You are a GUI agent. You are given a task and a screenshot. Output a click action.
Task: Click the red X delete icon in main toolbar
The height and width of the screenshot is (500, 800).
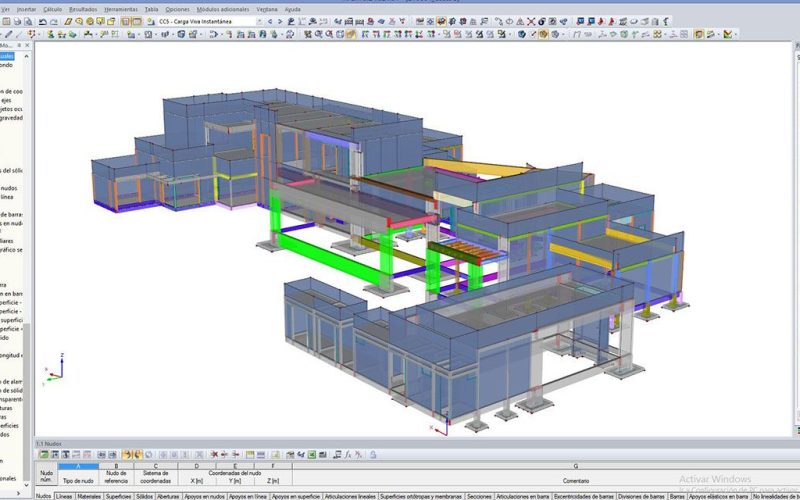[x=531, y=21]
